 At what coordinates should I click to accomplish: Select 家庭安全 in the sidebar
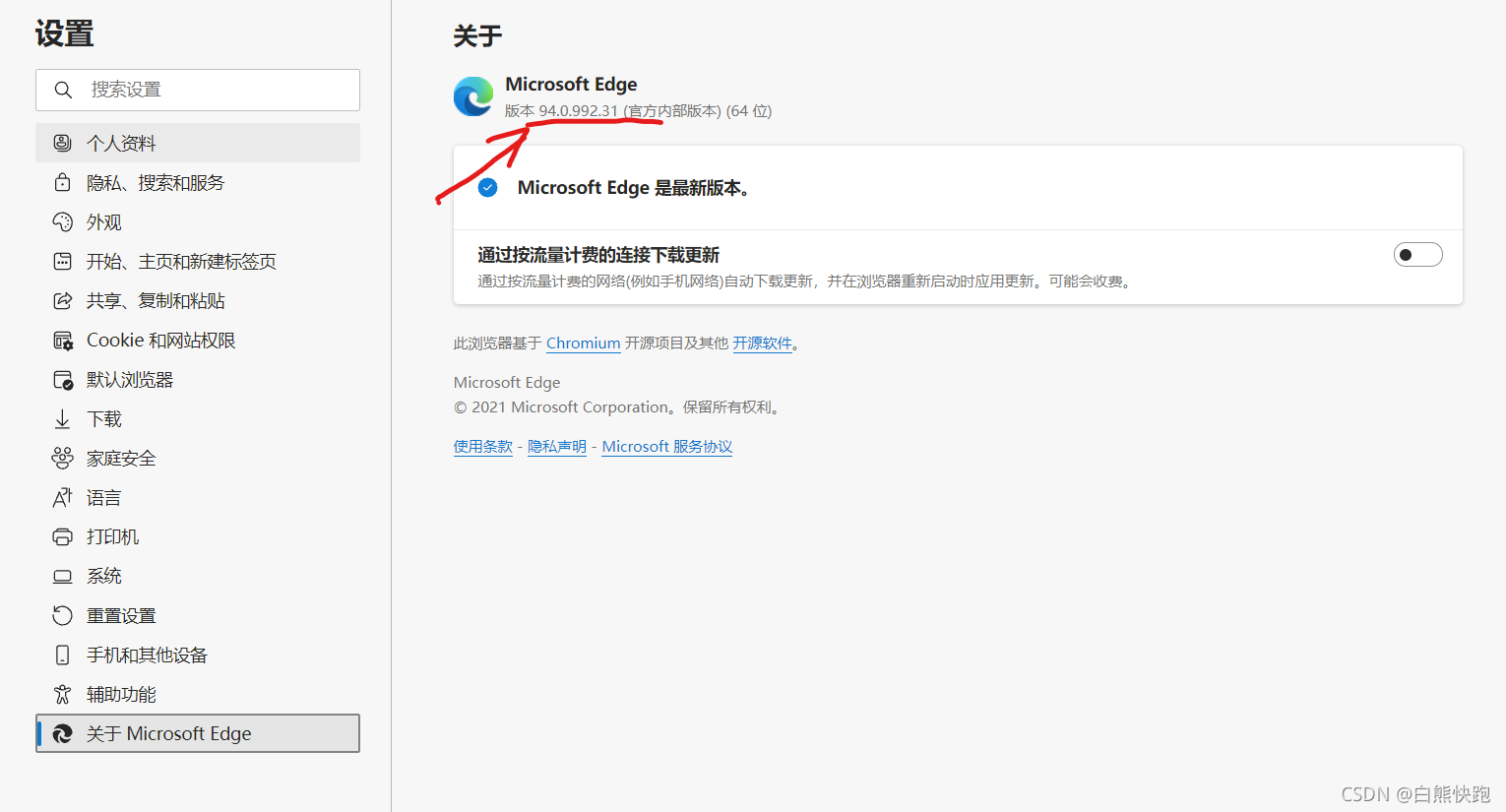[x=198, y=458]
